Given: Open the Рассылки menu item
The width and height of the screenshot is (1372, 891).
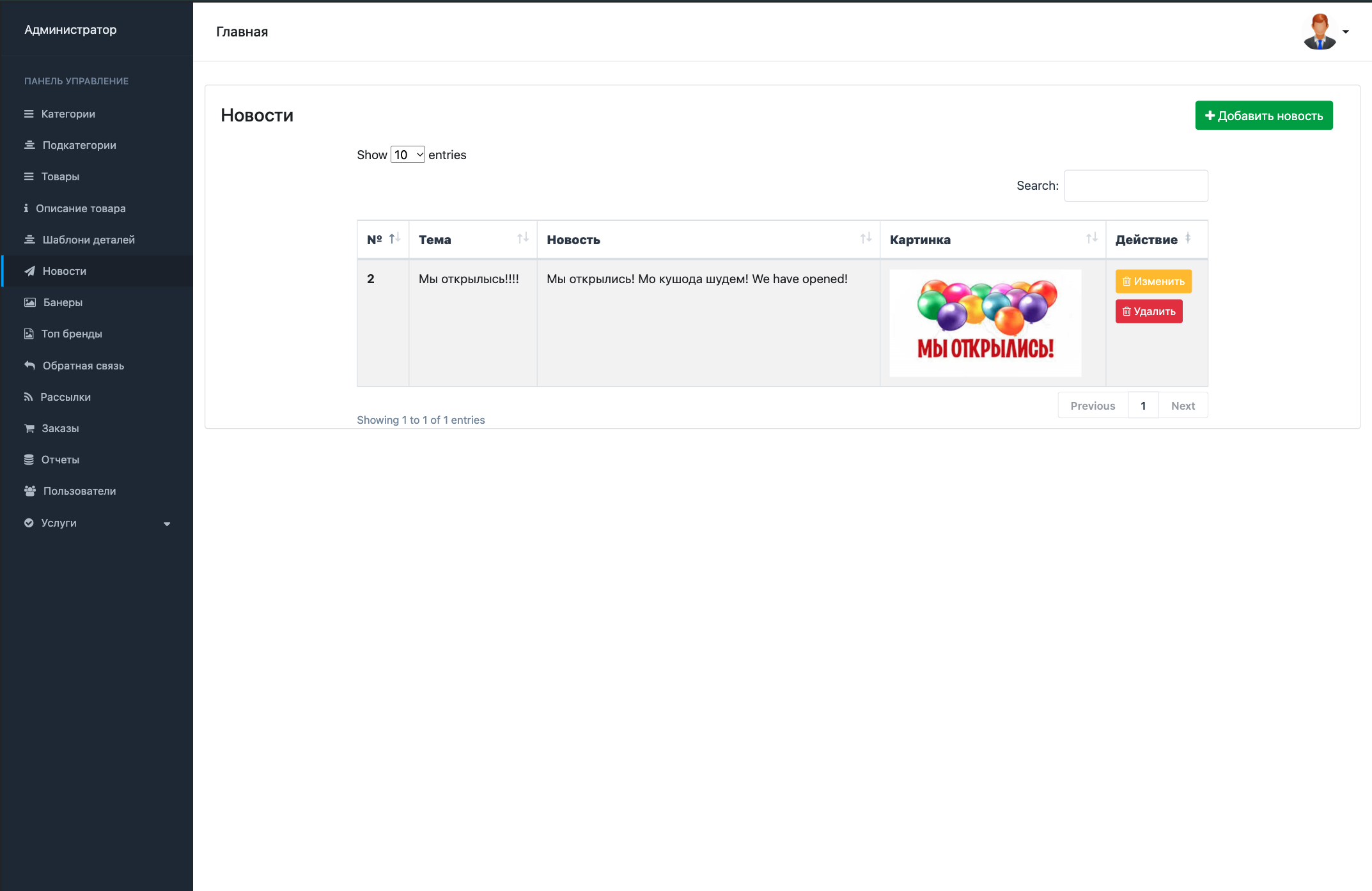Looking at the screenshot, I should pos(97,397).
